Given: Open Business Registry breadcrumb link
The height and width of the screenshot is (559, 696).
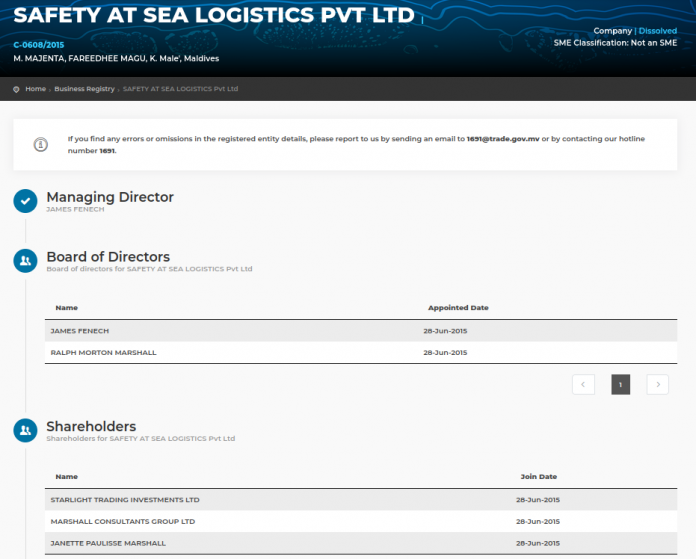Looking at the screenshot, I should tap(84, 89).
